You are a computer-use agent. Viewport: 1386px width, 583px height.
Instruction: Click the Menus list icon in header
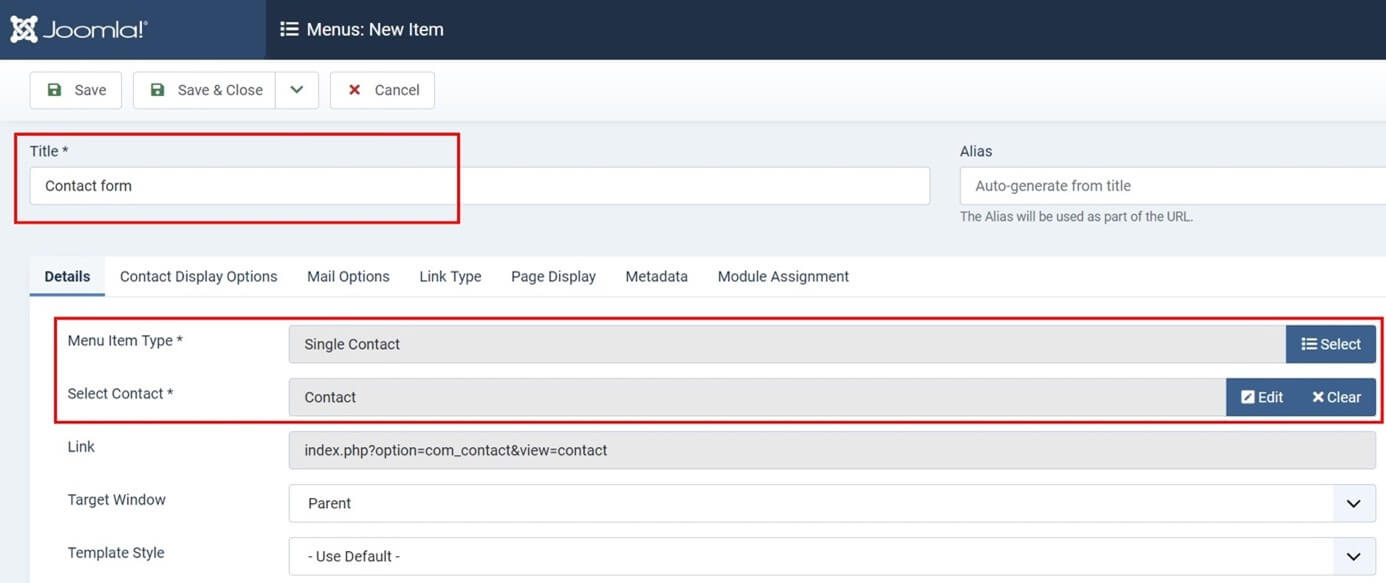click(x=289, y=29)
